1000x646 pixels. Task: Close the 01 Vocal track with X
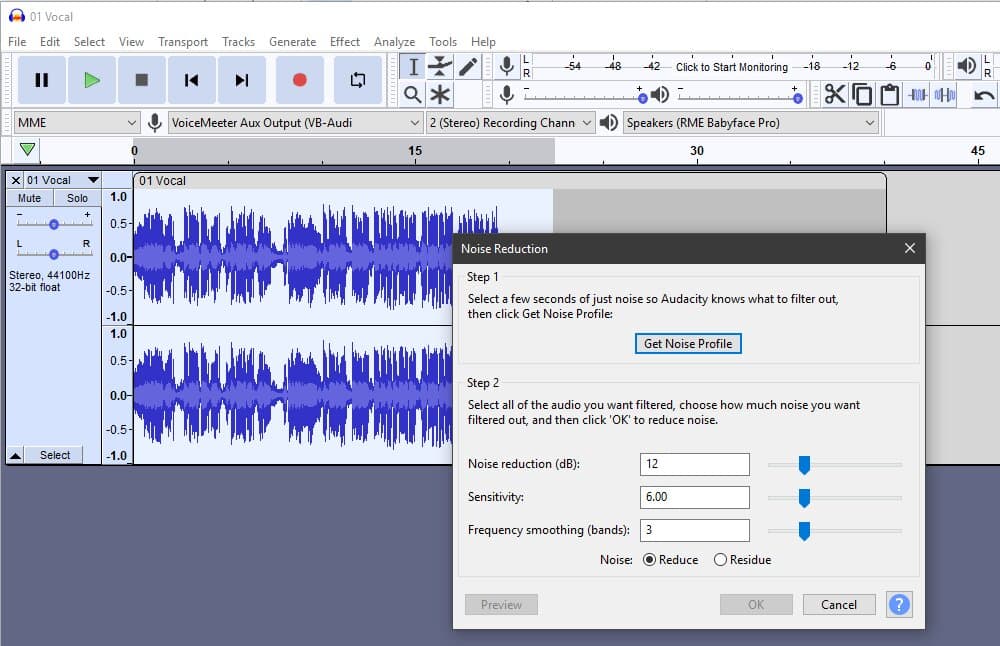coord(16,180)
